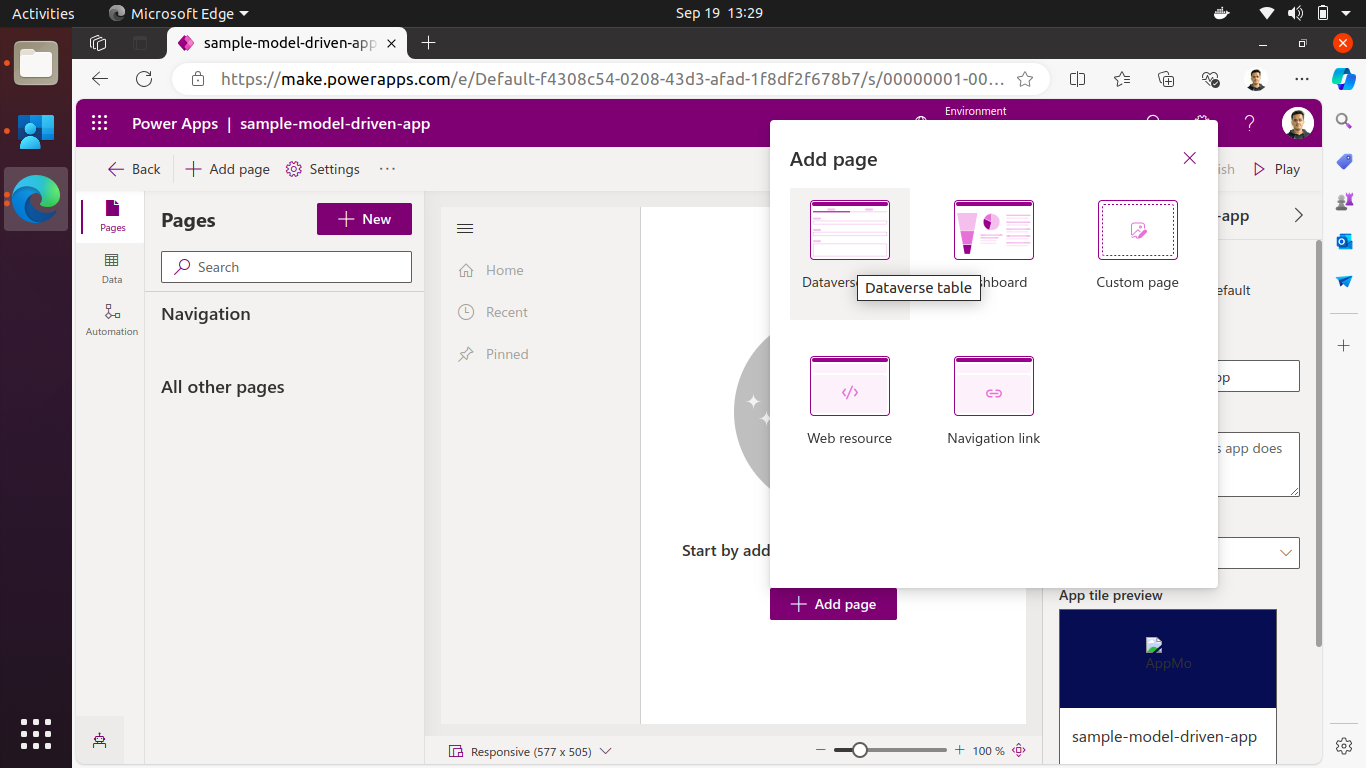Choose the Custom page tile
This screenshot has width=1366, height=768.
click(x=1137, y=230)
